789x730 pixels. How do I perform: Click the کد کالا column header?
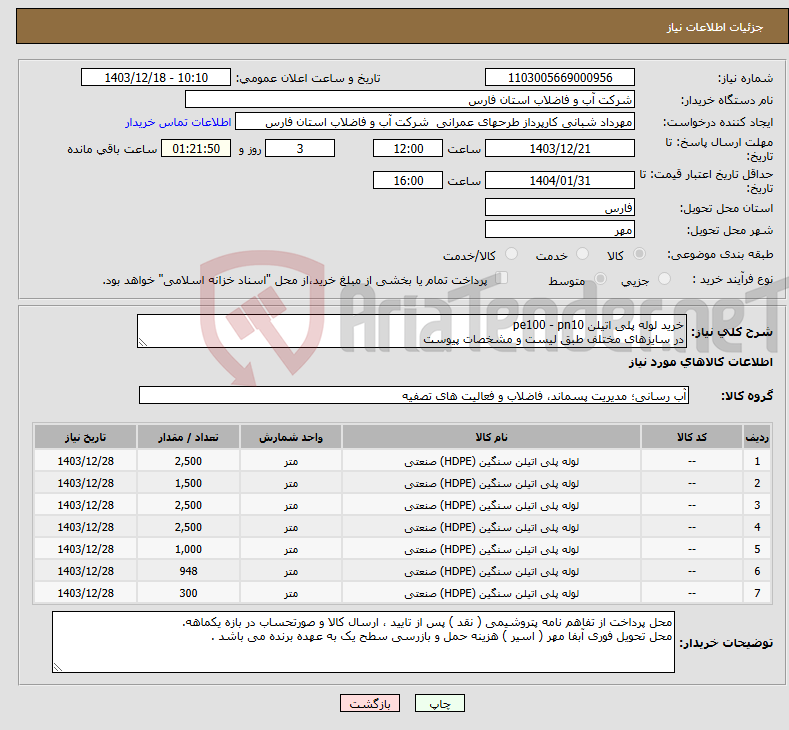point(692,437)
